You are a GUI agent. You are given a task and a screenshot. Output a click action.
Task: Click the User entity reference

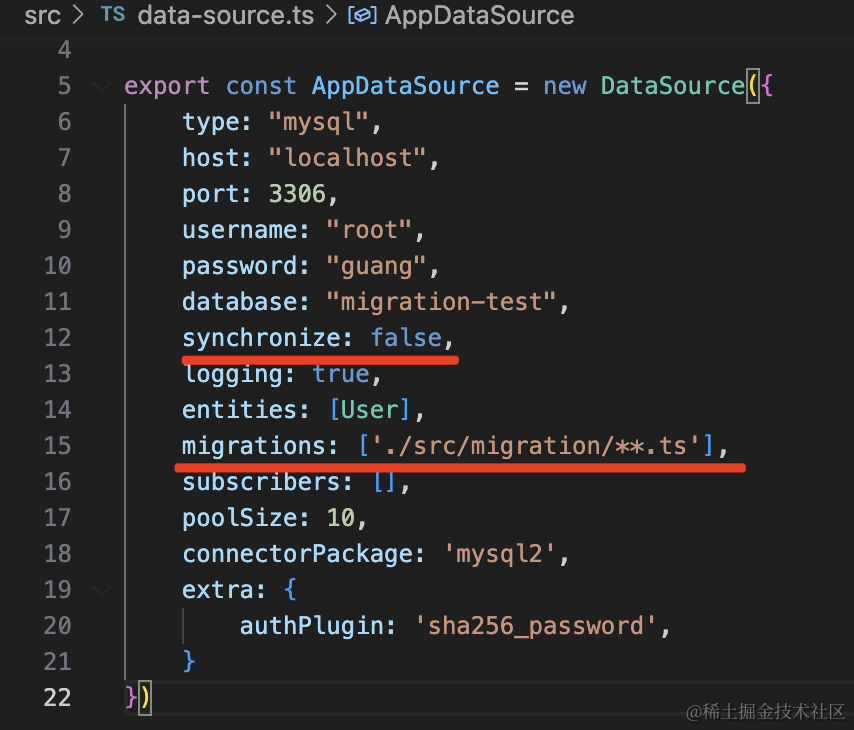[374, 410]
